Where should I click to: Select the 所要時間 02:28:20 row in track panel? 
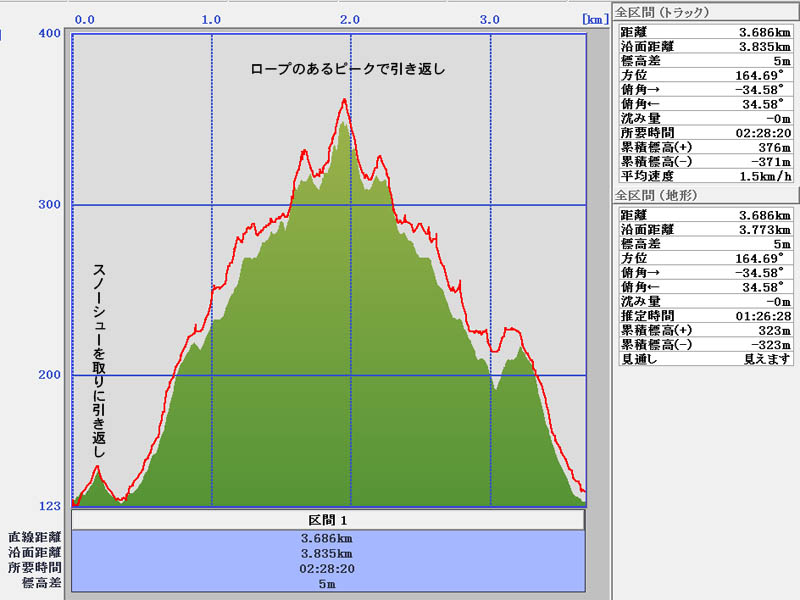[706, 132]
